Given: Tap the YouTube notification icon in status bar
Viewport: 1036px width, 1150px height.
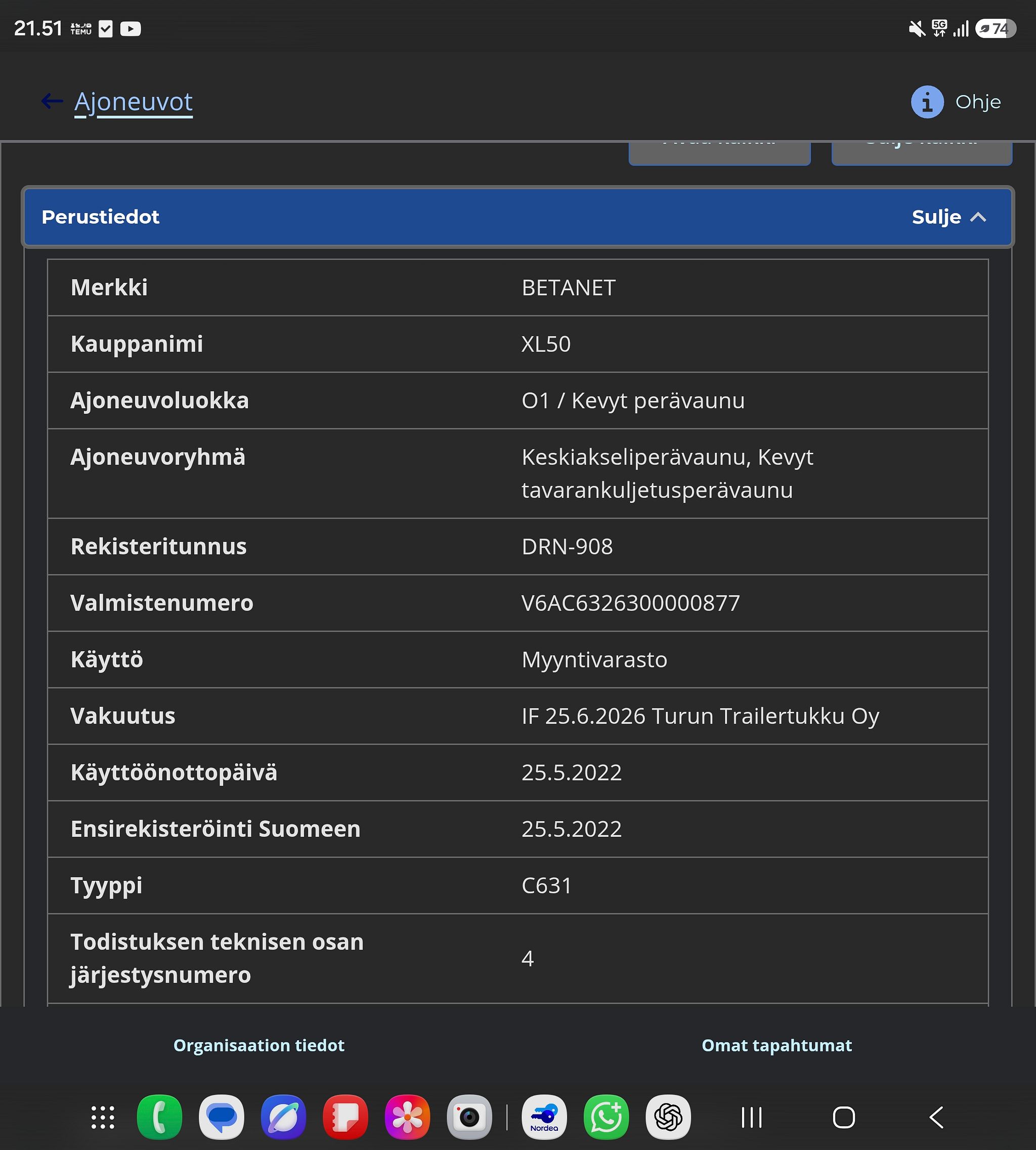Looking at the screenshot, I should [x=131, y=28].
